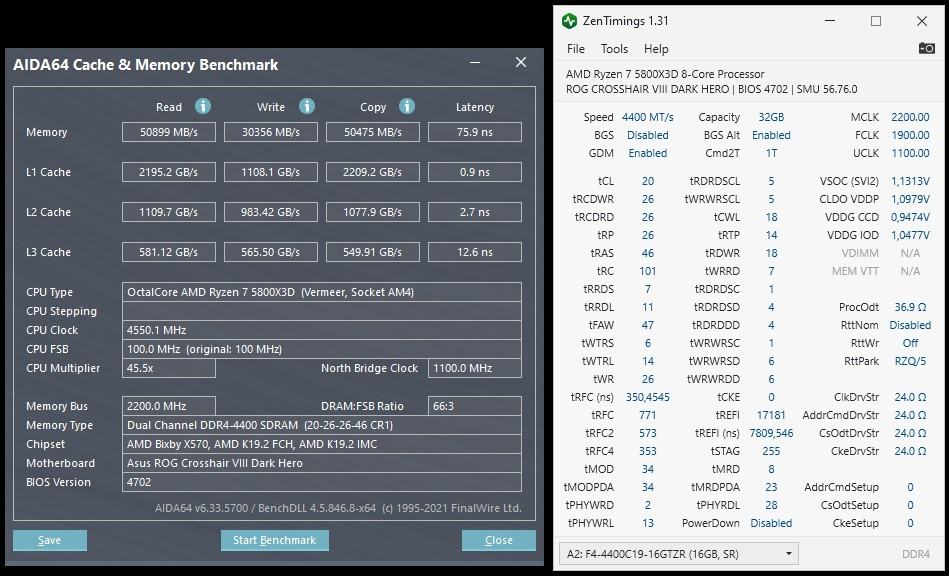The height and width of the screenshot is (576, 949).
Task: Minimize the AIDA64 benchmark window
Action: click(475, 62)
